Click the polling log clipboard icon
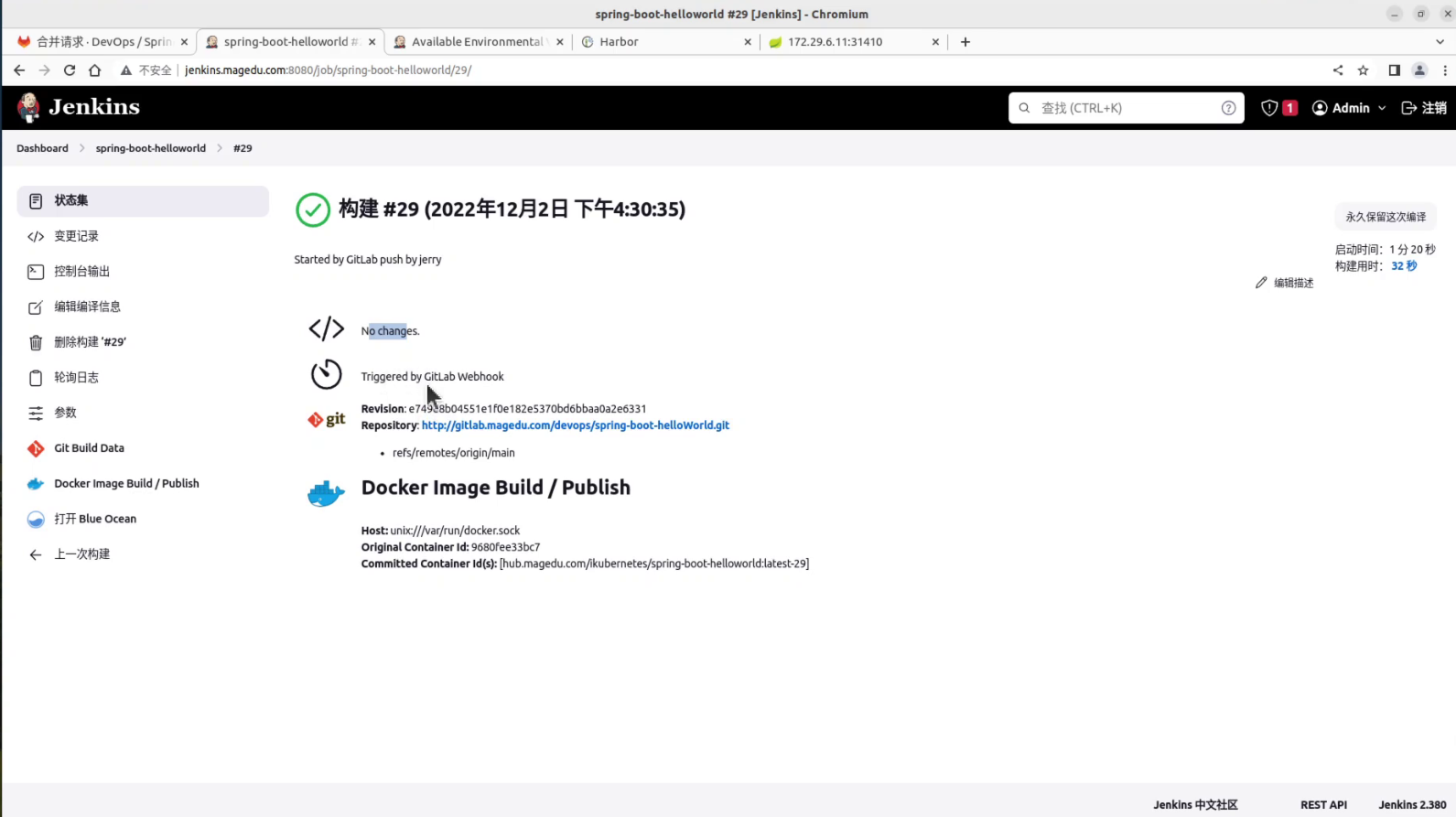The width and height of the screenshot is (1456, 817). point(36,378)
